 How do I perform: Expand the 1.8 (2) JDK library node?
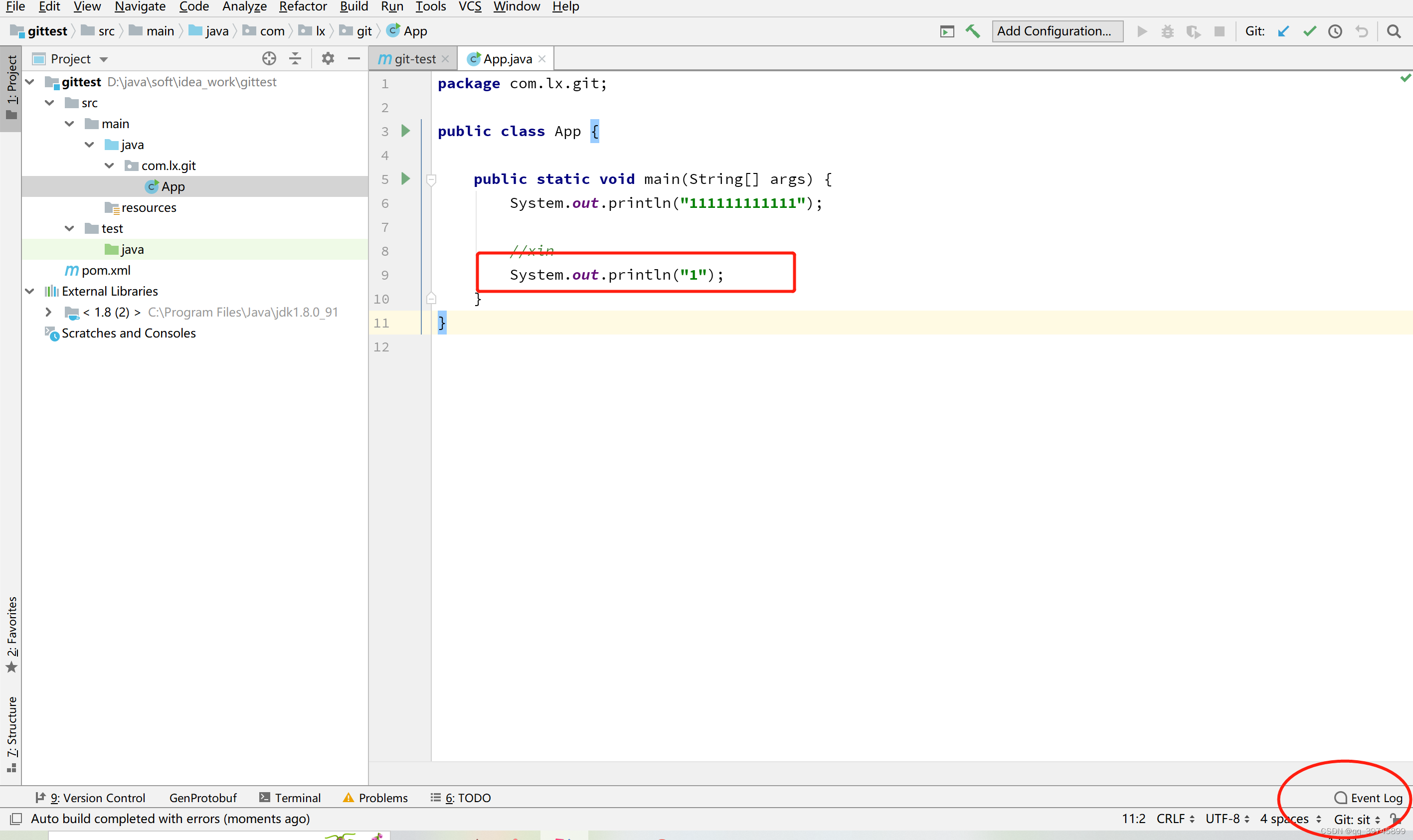click(x=49, y=312)
